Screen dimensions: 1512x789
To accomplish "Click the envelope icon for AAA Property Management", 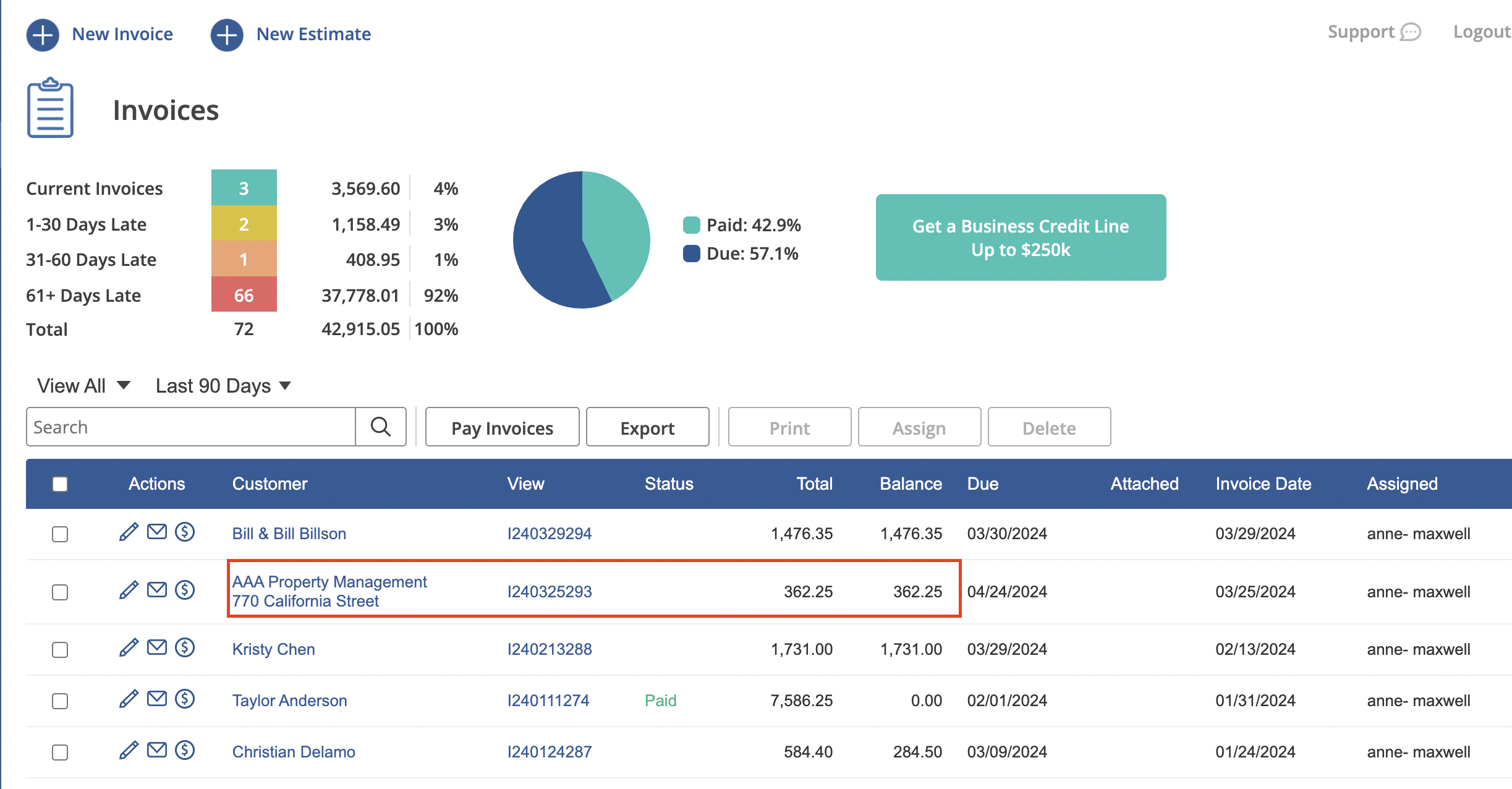I will tap(157, 590).
